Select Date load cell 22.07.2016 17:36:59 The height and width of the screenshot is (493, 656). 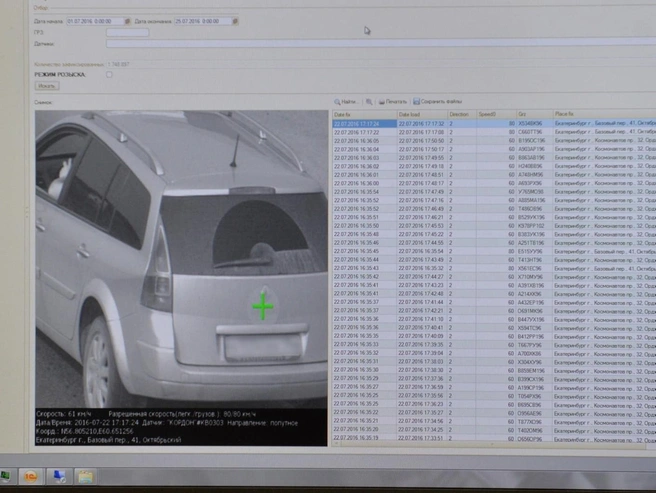click(422, 388)
